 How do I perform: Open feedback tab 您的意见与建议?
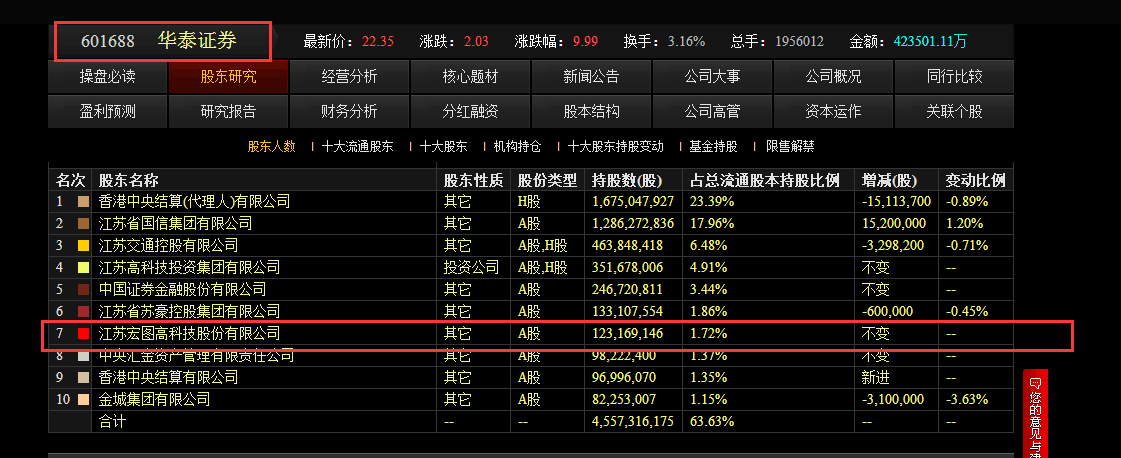(x=1035, y=414)
